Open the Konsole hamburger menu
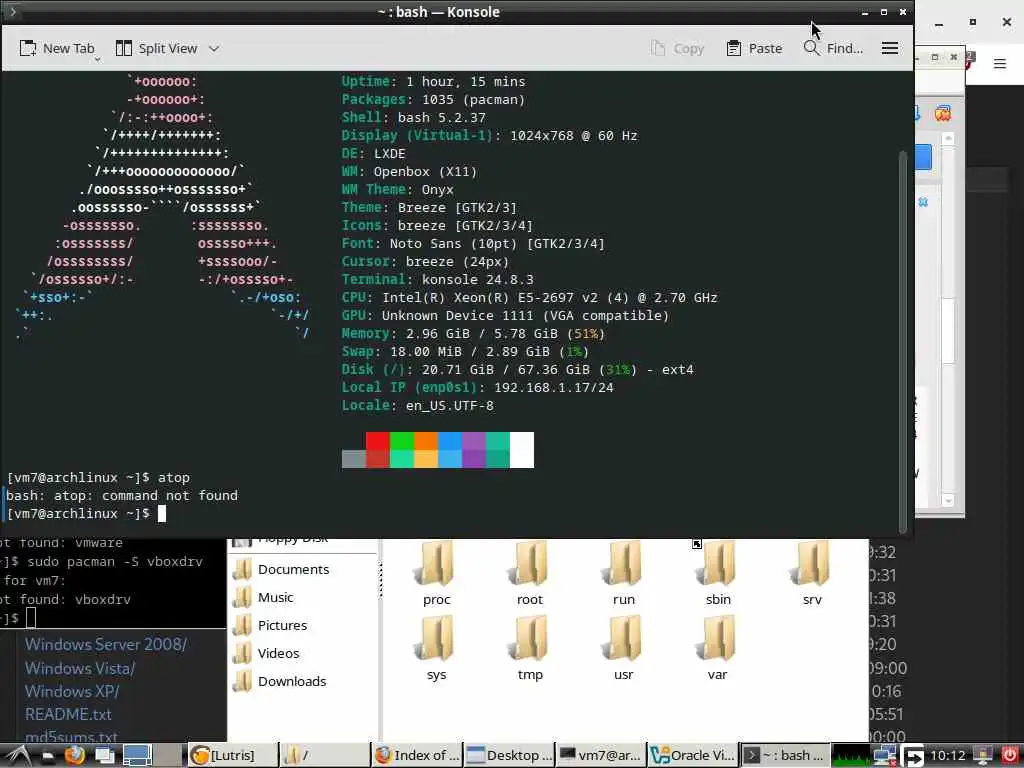1024x768 pixels. 889,48
